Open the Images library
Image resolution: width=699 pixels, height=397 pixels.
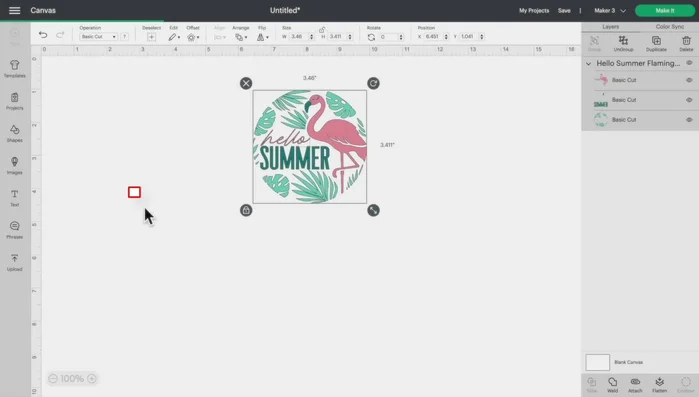click(14, 165)
